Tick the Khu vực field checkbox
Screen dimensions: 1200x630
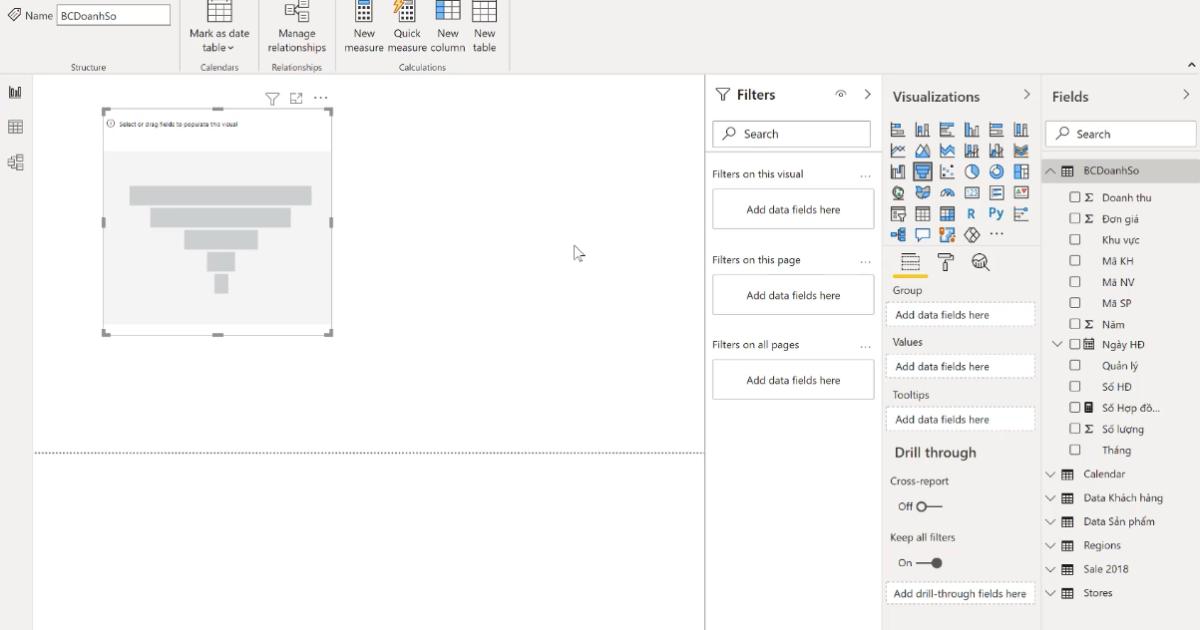click(x=1075, y=240)
